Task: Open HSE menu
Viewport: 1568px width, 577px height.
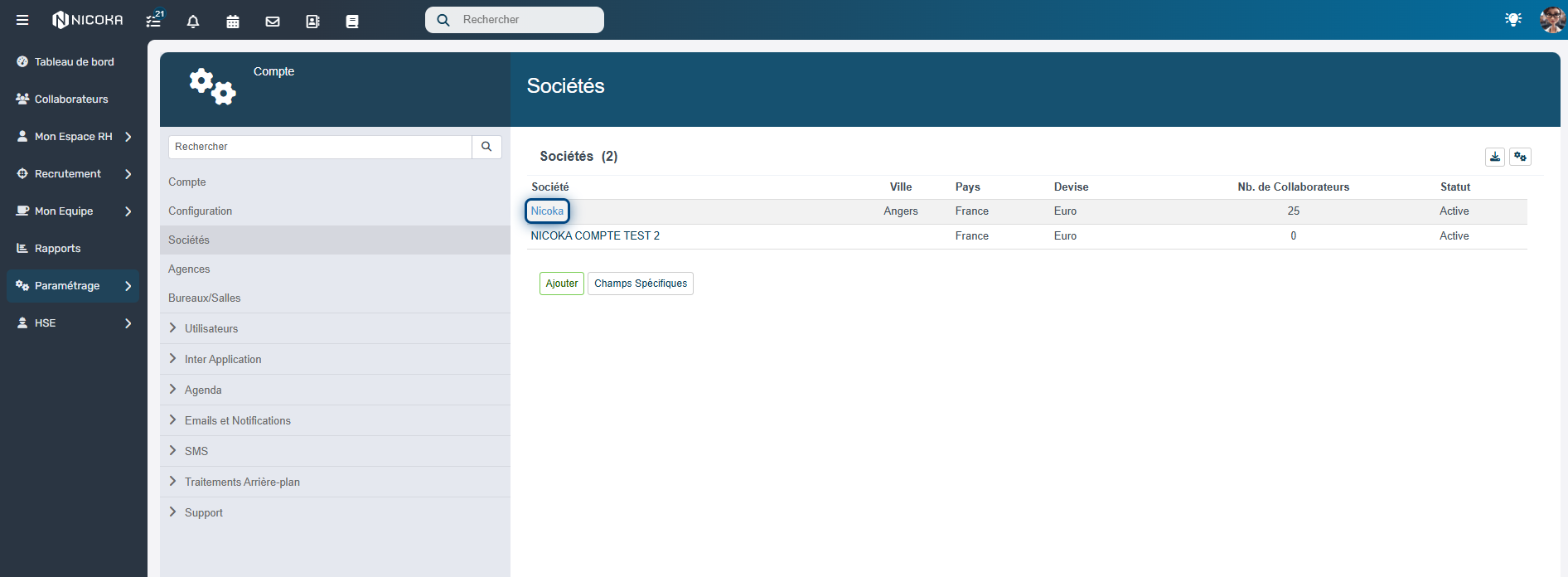Action: coord(73,323)
